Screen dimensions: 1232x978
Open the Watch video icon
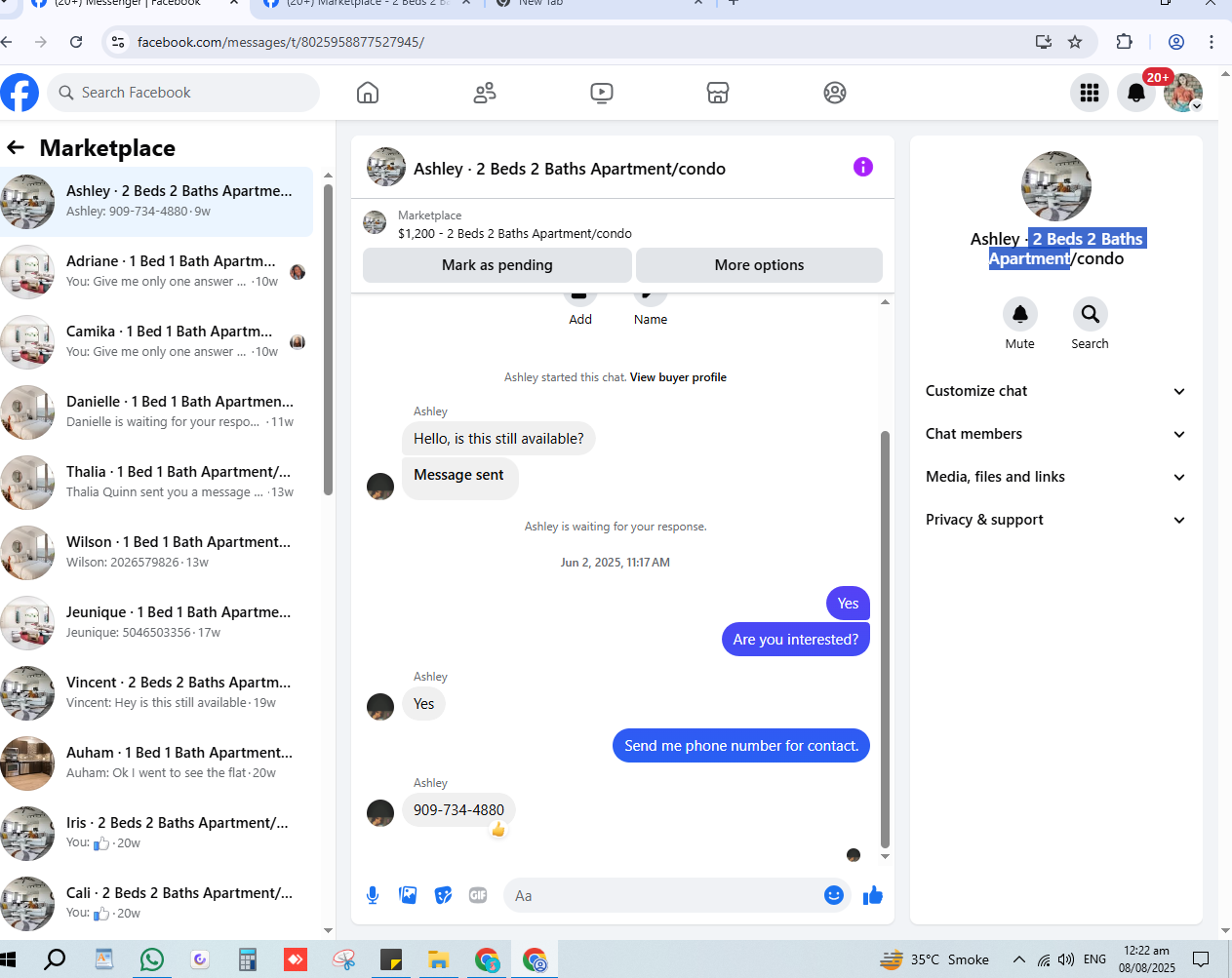pyautogui.click(x=602, y=93)
